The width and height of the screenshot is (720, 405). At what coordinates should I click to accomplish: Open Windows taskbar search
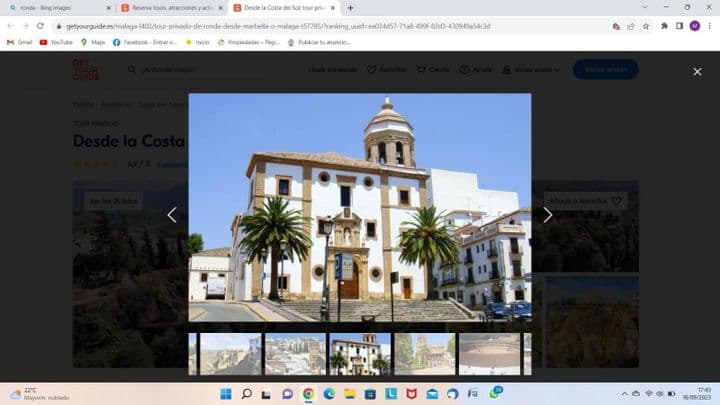pos(247,394)
